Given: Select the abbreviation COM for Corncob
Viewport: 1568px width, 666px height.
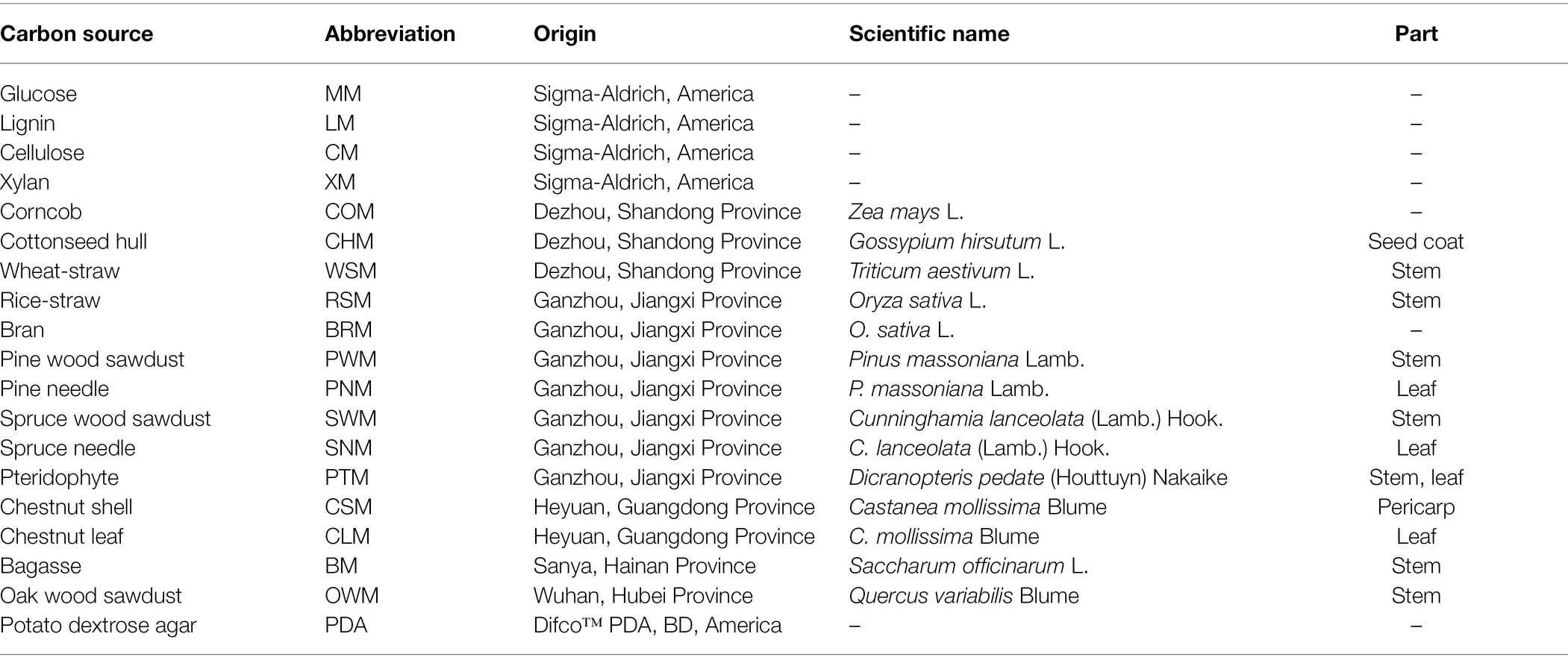Looking at the screenshot, I should [349, 212].
